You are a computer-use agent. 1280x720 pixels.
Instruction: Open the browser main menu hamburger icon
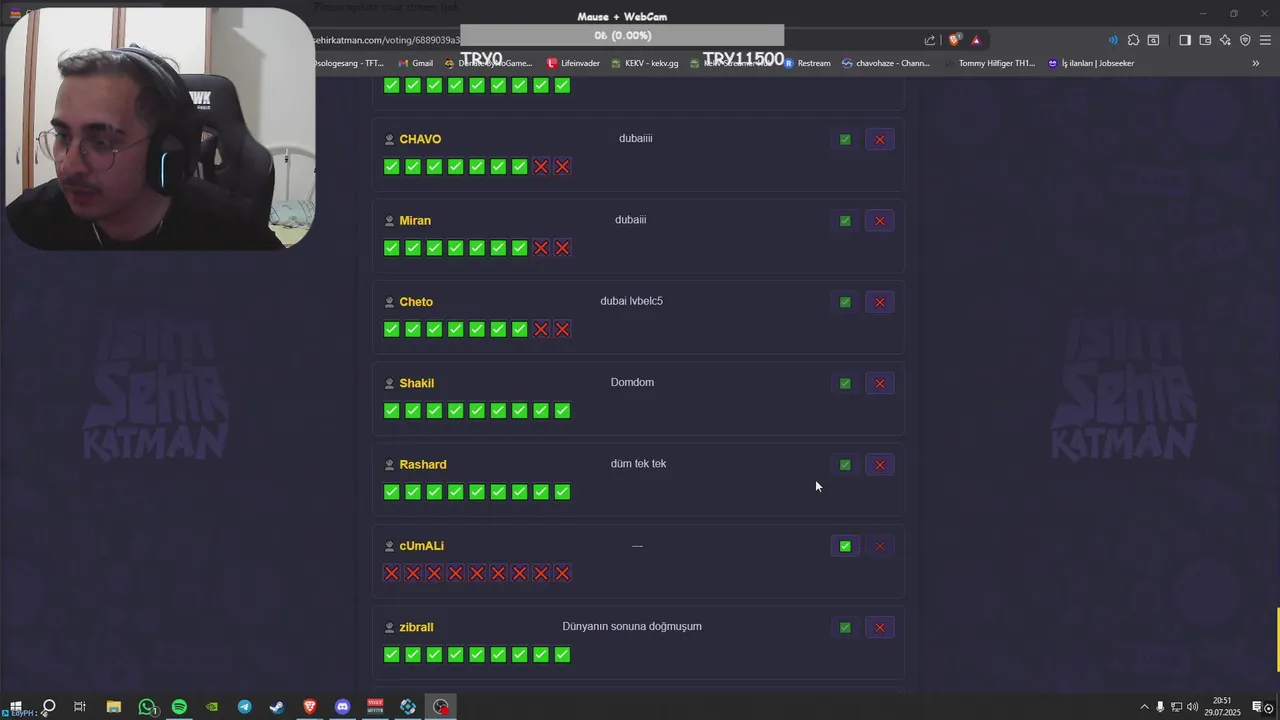coord(1265,40)
